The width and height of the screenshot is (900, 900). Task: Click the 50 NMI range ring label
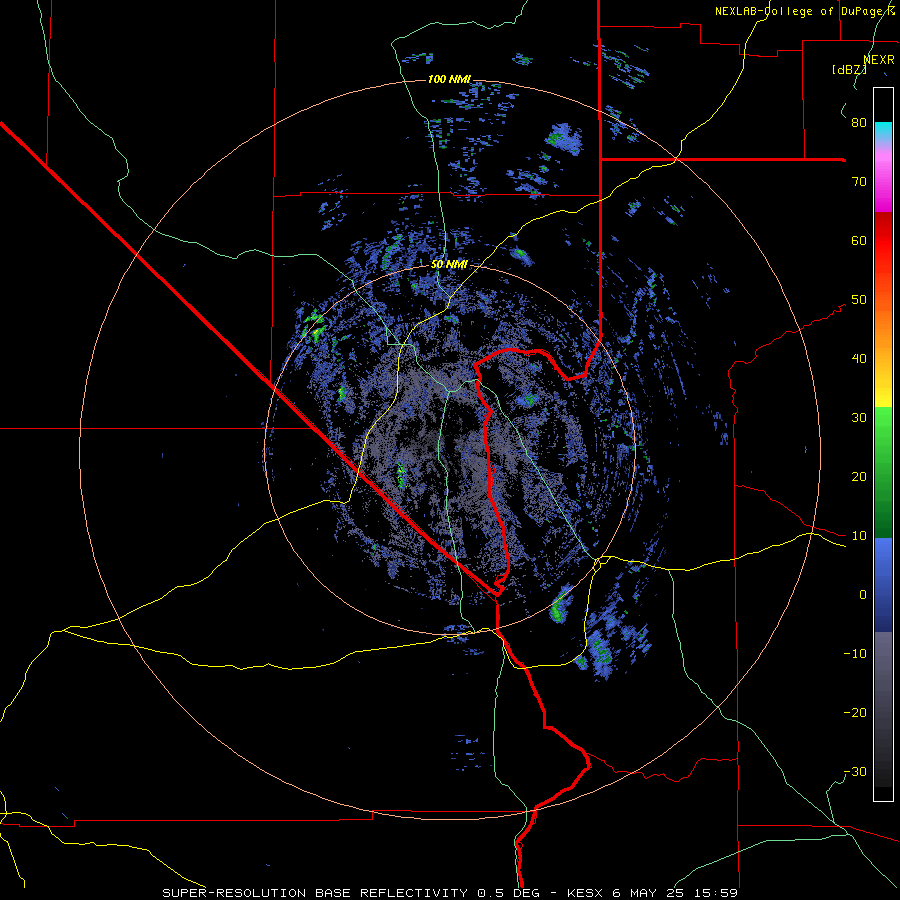(x=449, y=265)
